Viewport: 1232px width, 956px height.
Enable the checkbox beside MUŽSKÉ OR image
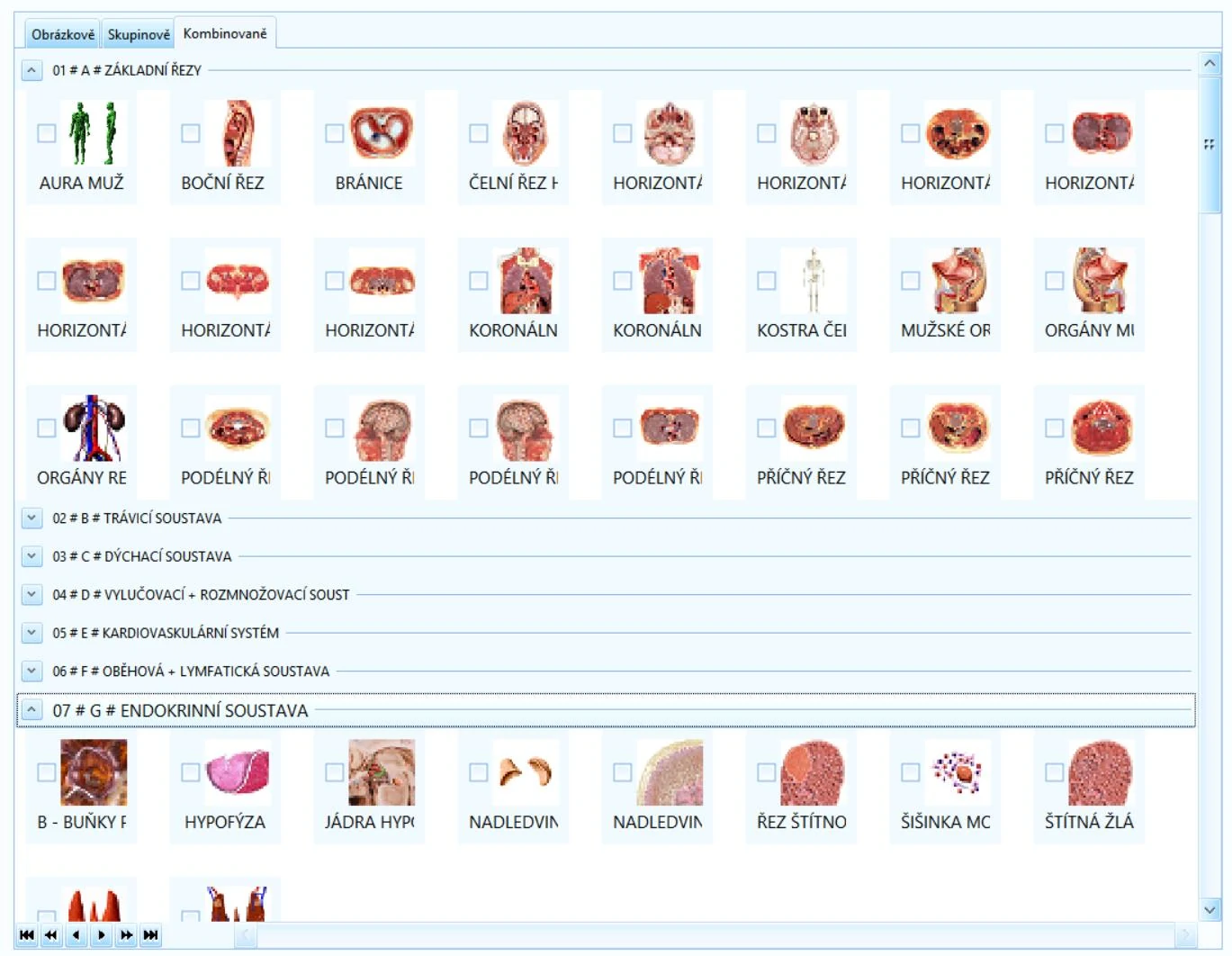911,281
